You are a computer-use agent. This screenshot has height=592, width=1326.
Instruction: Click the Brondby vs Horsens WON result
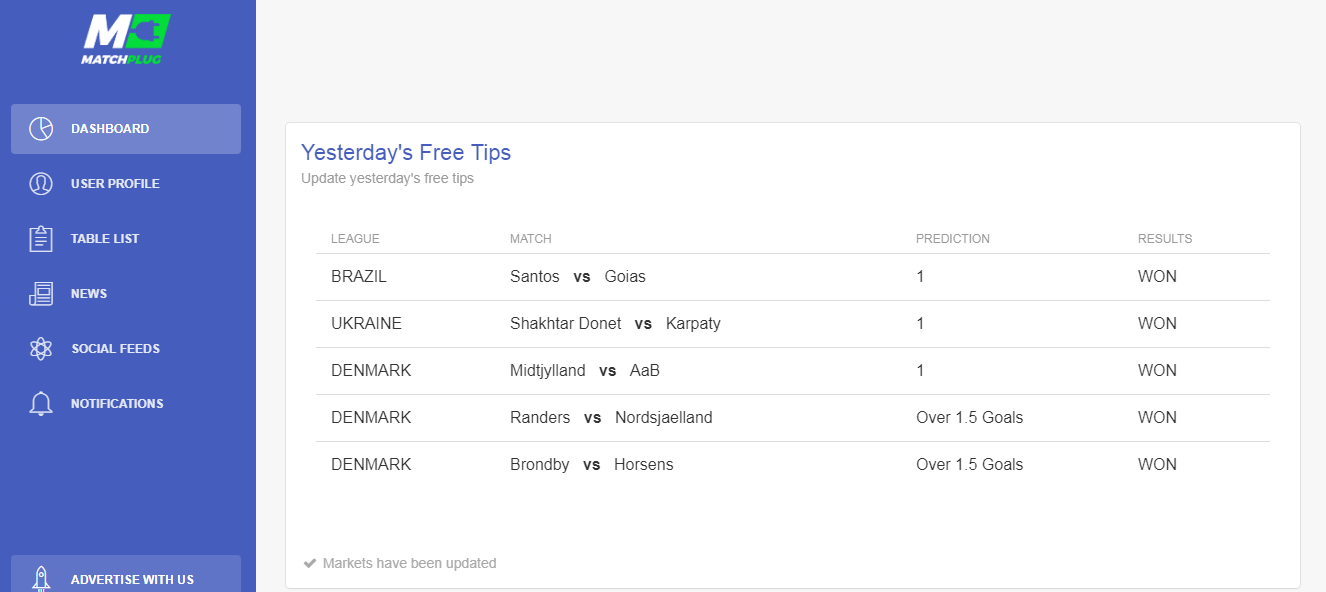(1157, 465)
